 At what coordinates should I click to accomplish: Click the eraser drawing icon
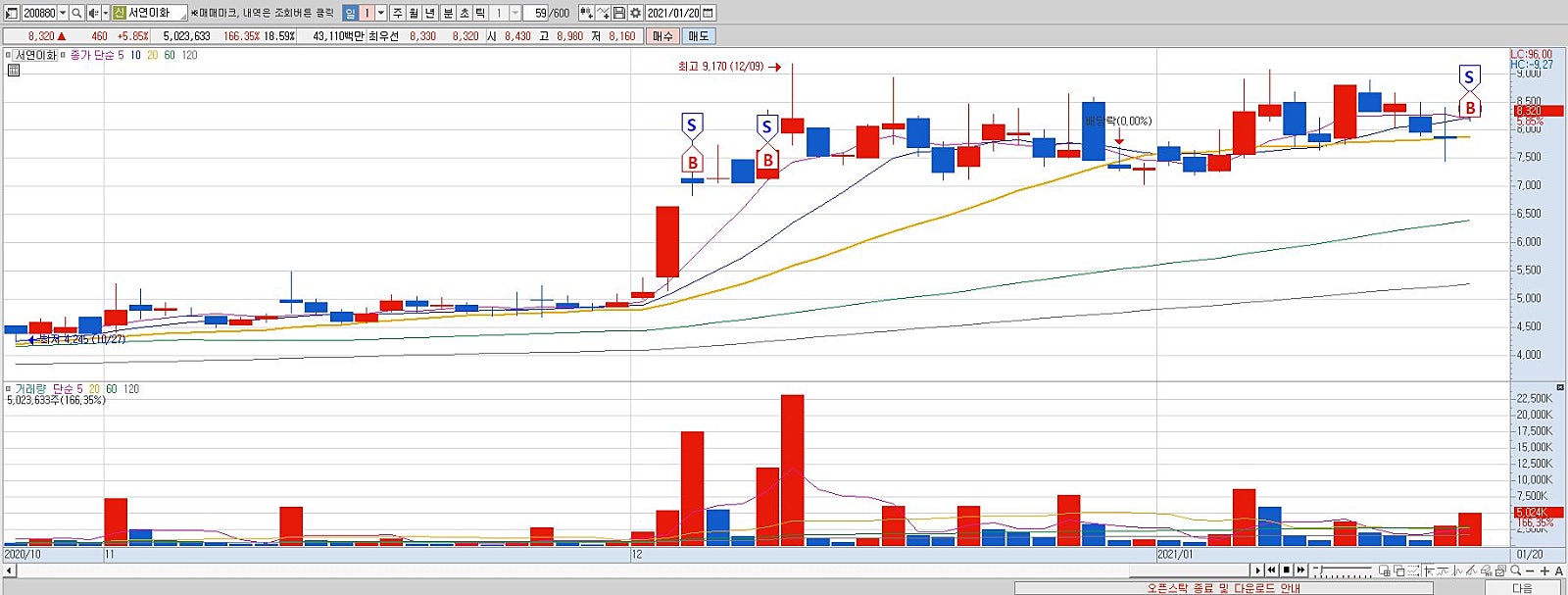[x=1486, y=570]
